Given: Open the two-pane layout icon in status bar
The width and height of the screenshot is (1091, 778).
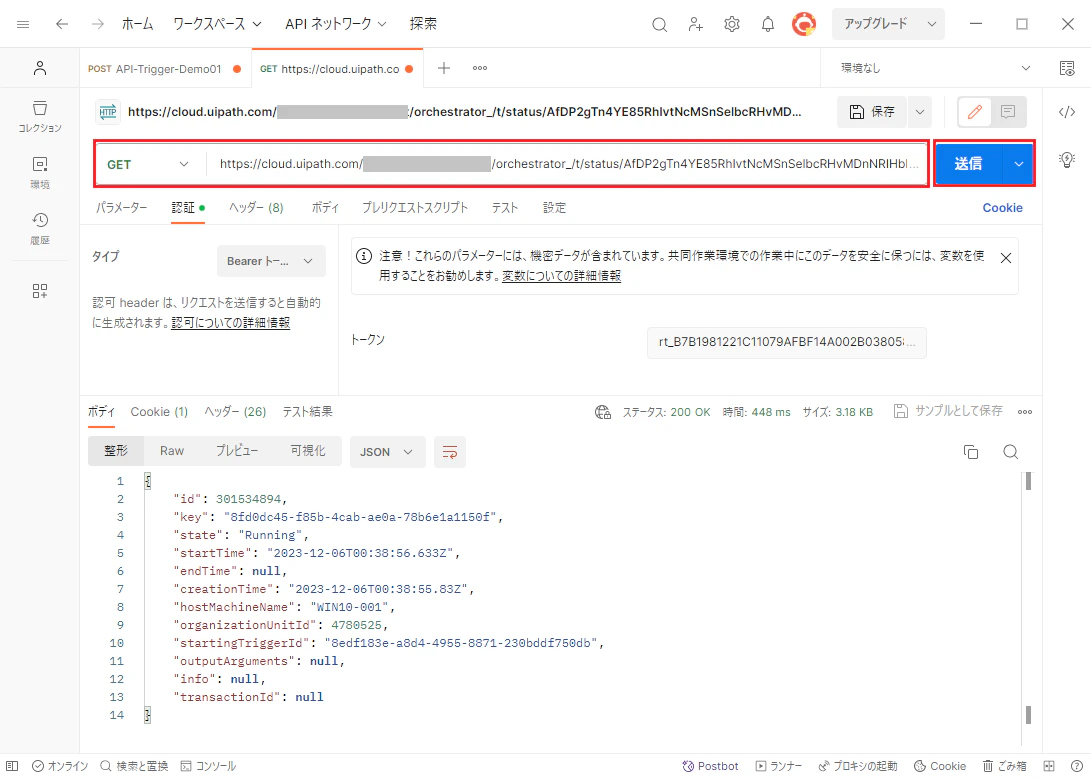Looking at the screenshot, I should 1049,766.
